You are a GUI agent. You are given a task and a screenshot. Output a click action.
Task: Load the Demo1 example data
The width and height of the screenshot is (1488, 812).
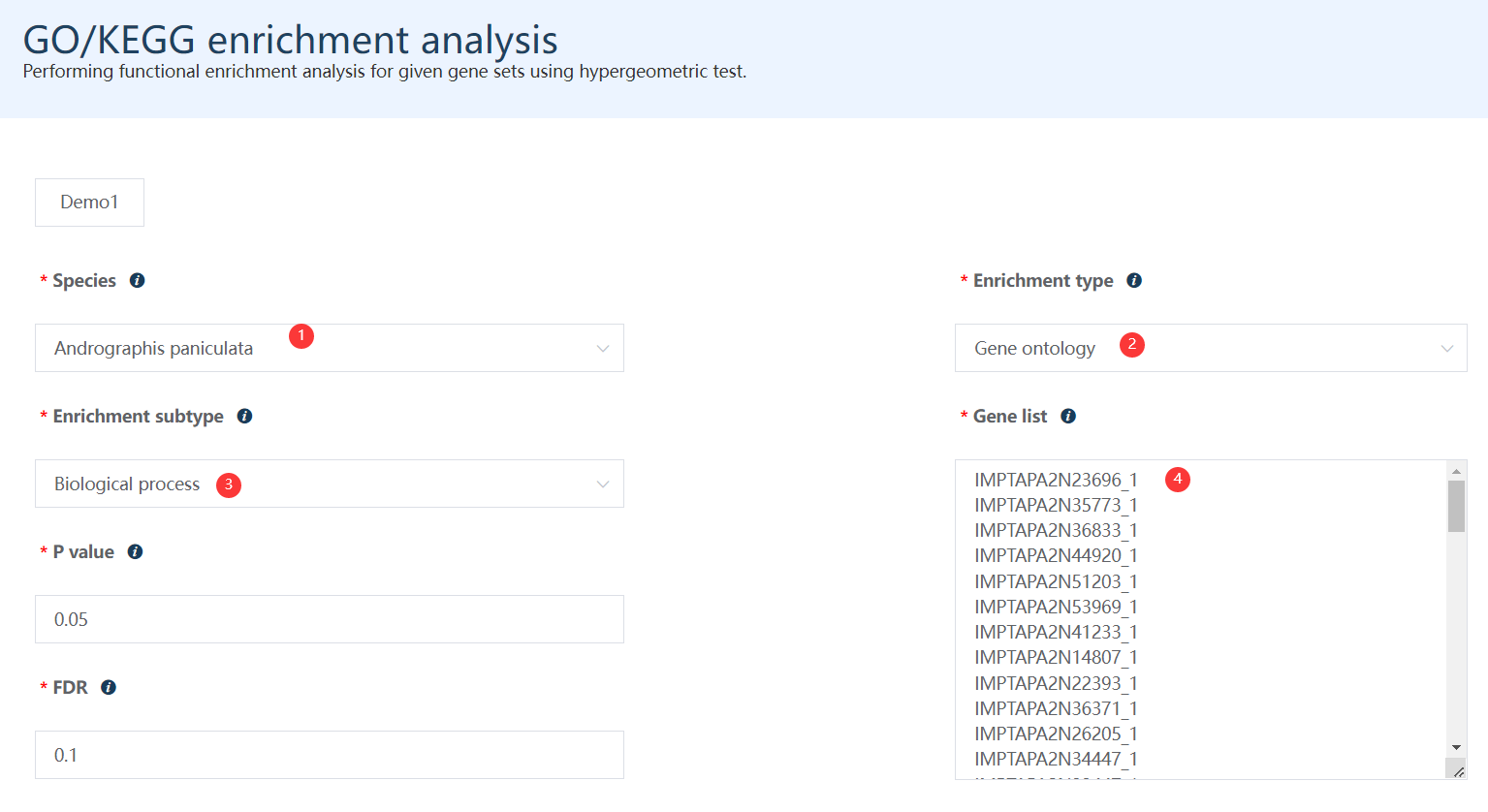89,203
